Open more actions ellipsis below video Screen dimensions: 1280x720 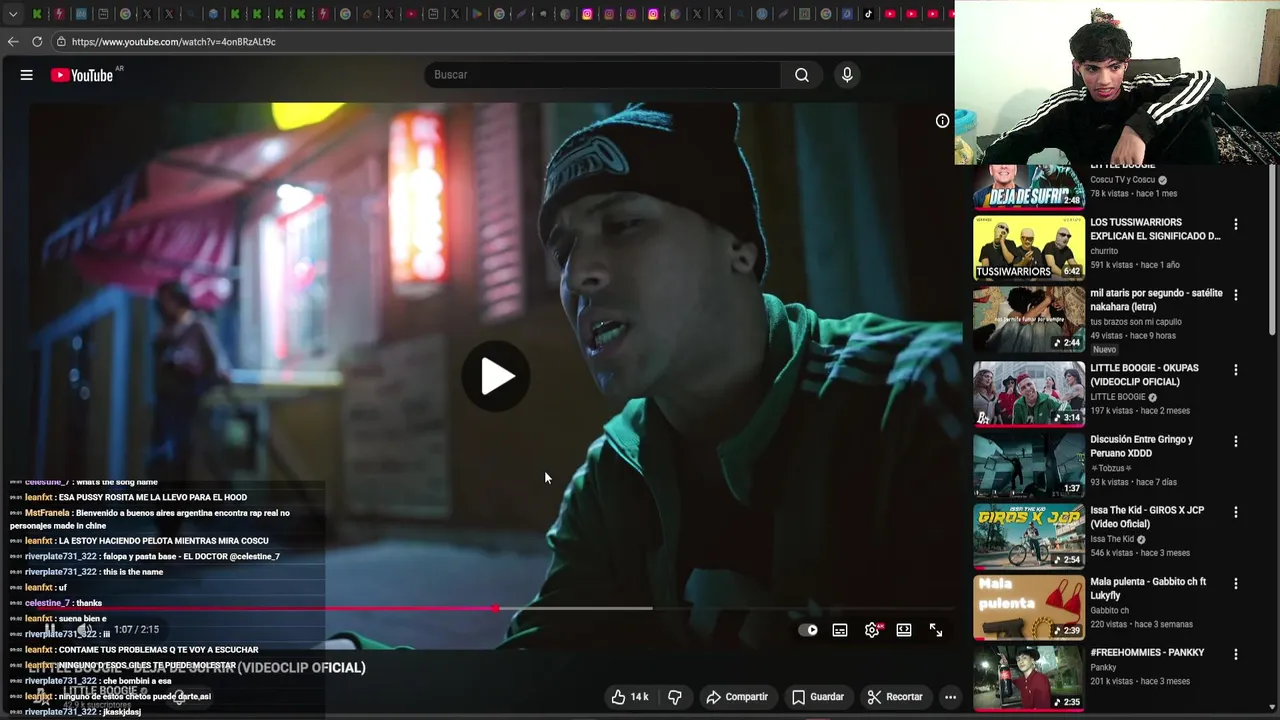pos(950,697)
